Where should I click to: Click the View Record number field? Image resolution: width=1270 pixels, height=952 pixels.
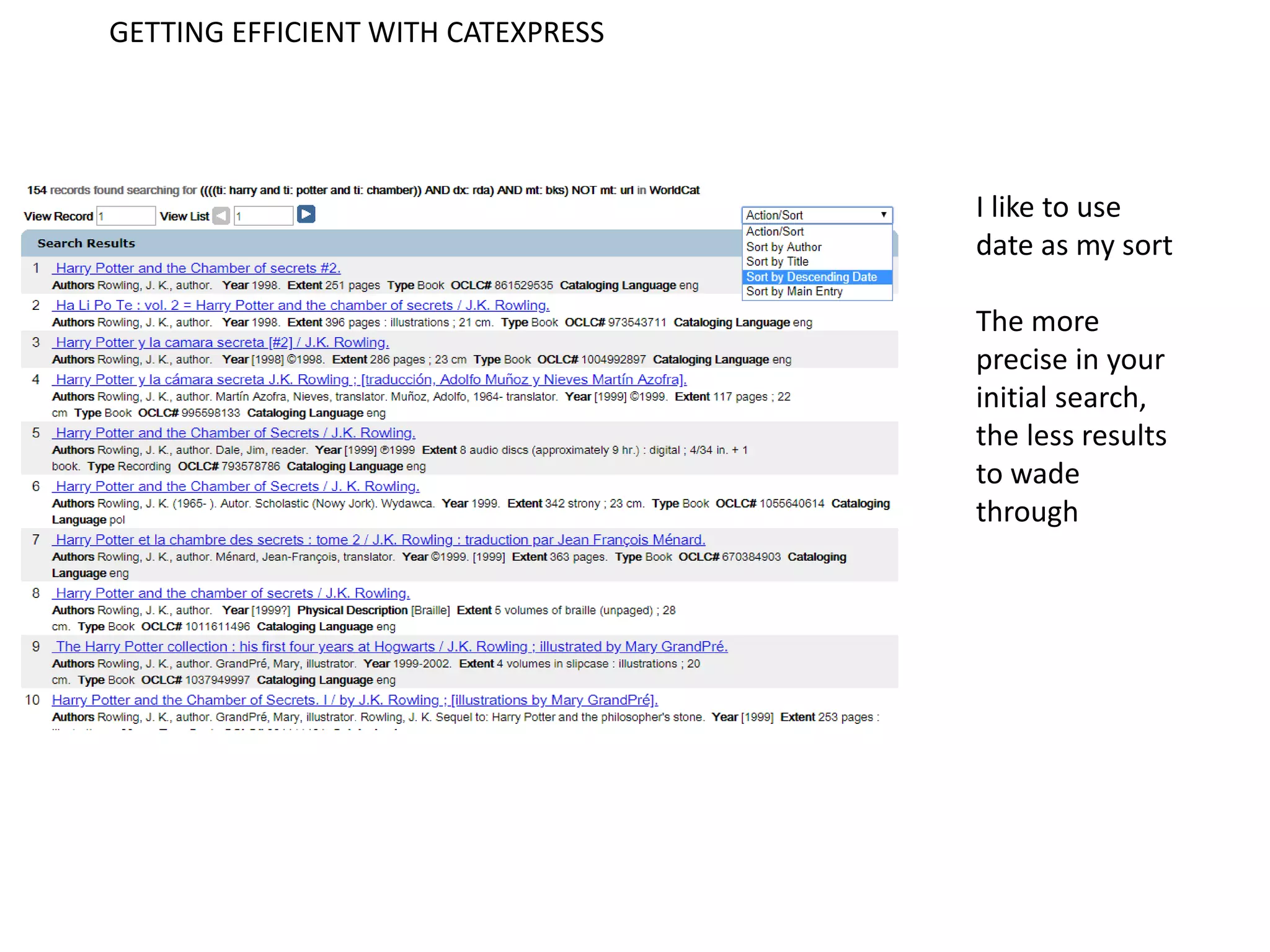(x=126, y=216)
